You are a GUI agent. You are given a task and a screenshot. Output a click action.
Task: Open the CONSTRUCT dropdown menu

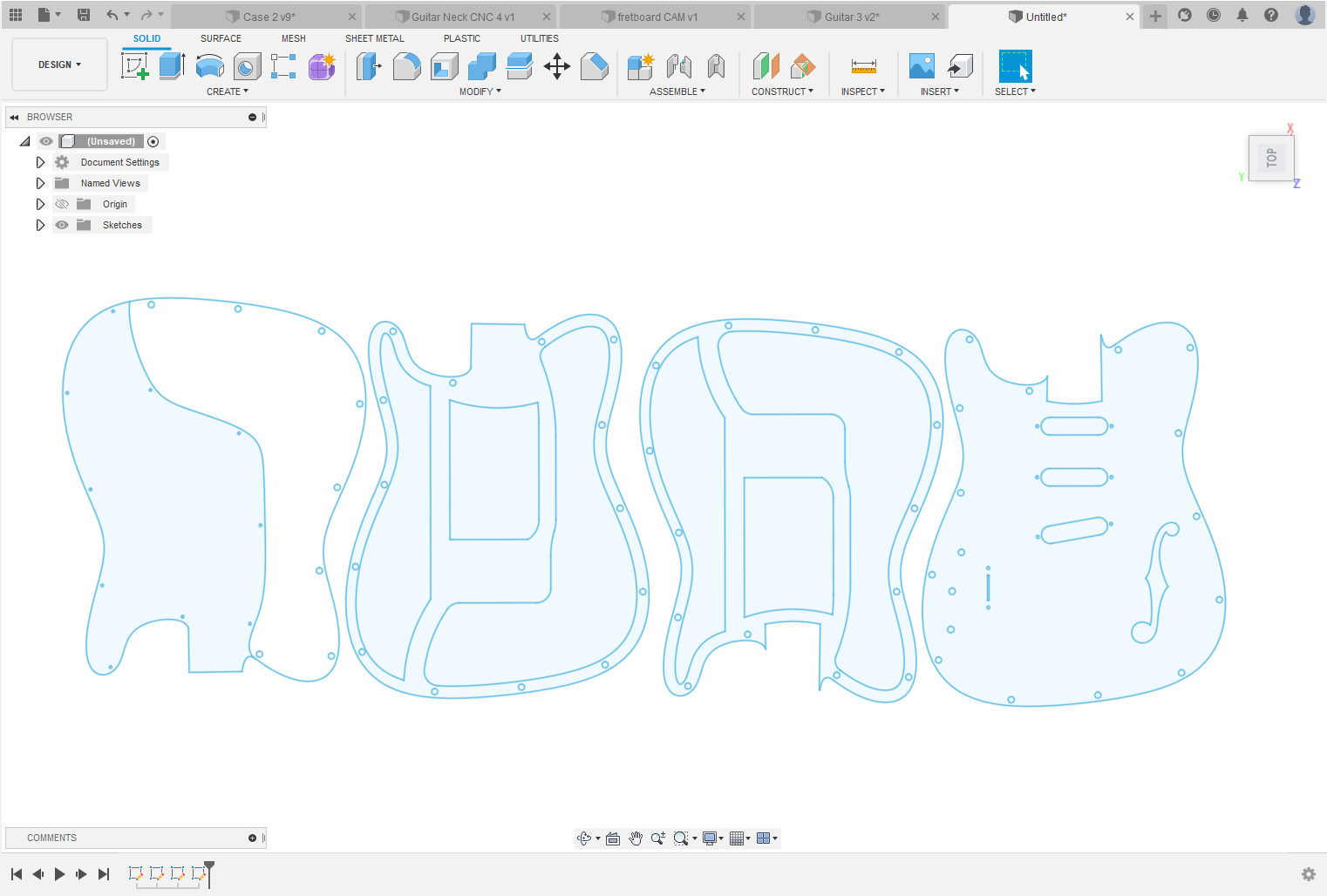tap(782, 92)
